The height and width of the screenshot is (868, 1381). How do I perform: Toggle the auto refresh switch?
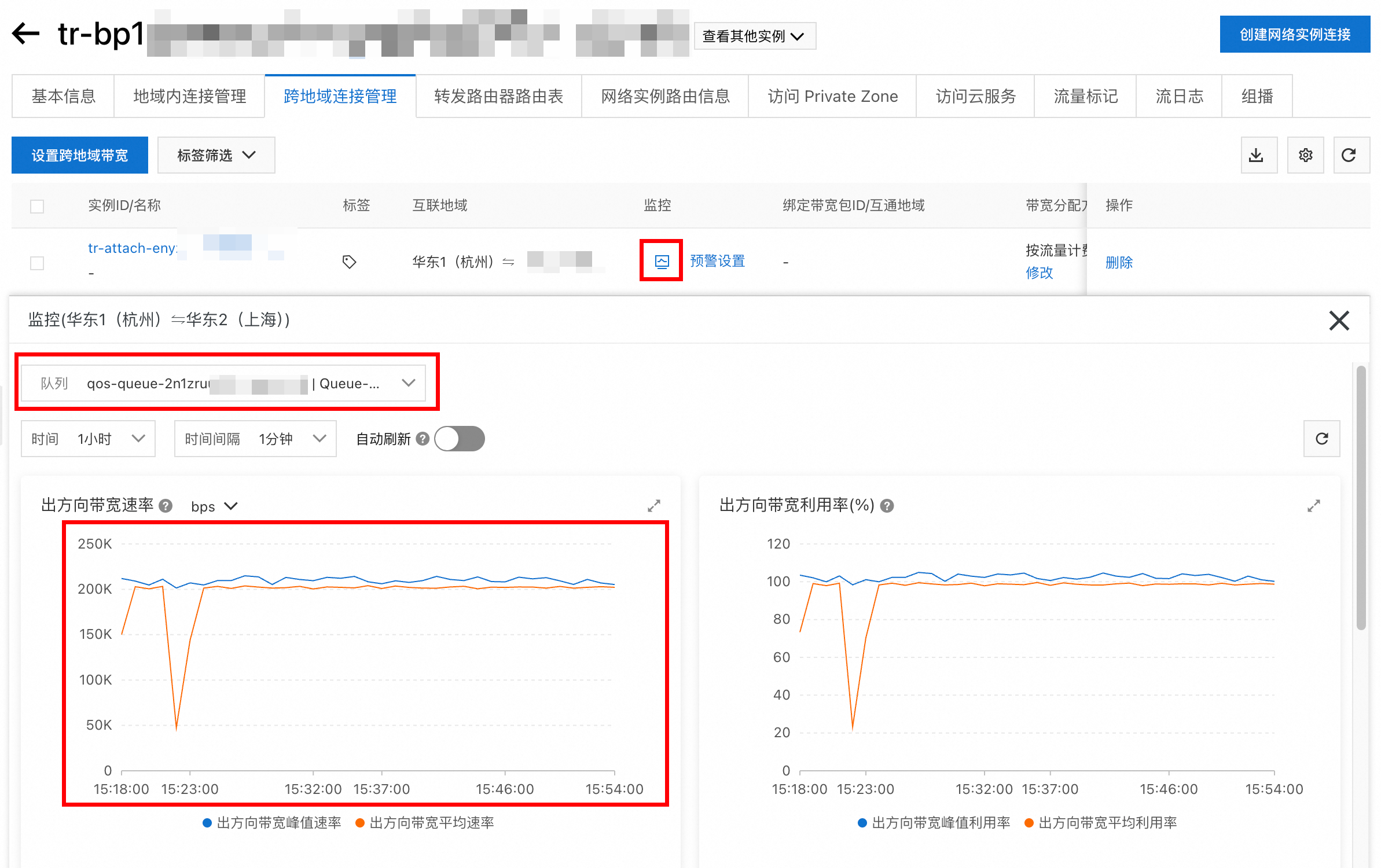tap(460, 439)
